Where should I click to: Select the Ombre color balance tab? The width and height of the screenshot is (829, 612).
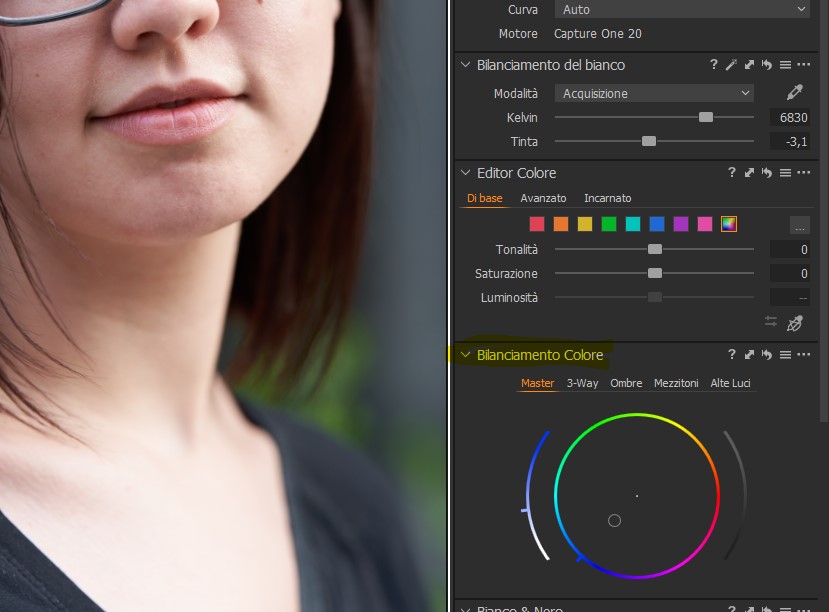tap(626, 383)
